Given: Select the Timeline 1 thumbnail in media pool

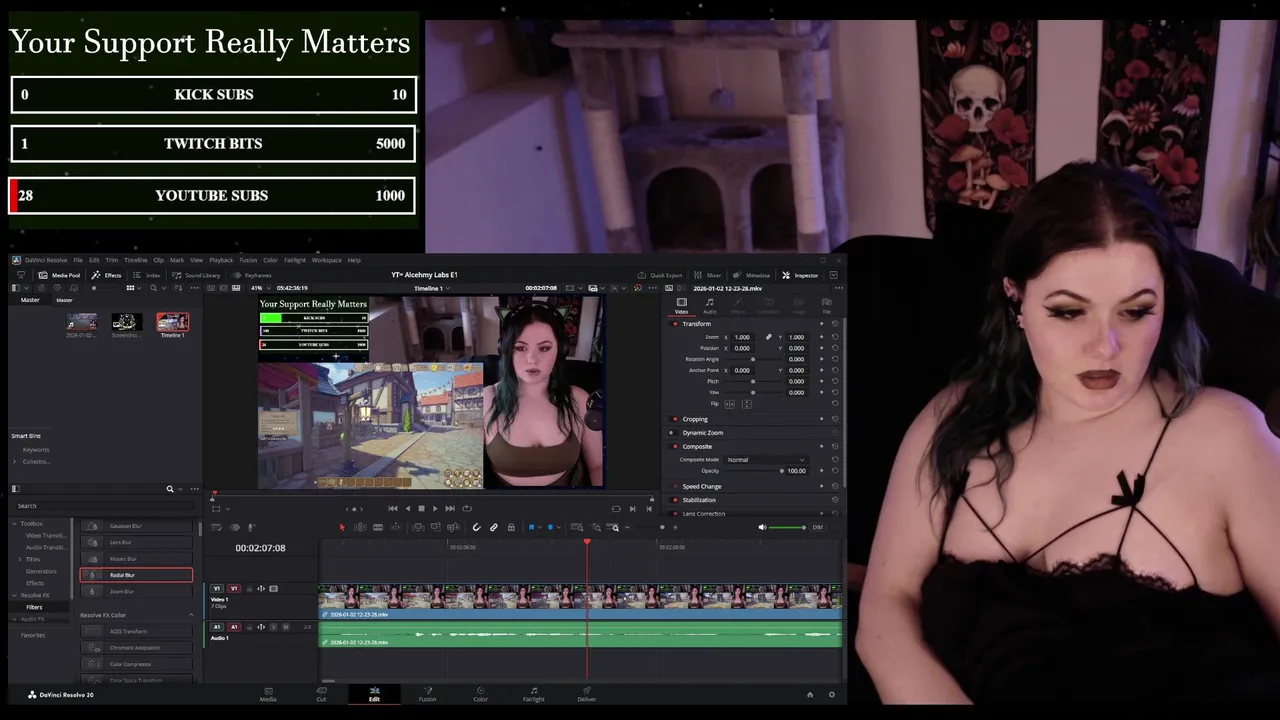Looking at the screenshot, I should [172, 323].
